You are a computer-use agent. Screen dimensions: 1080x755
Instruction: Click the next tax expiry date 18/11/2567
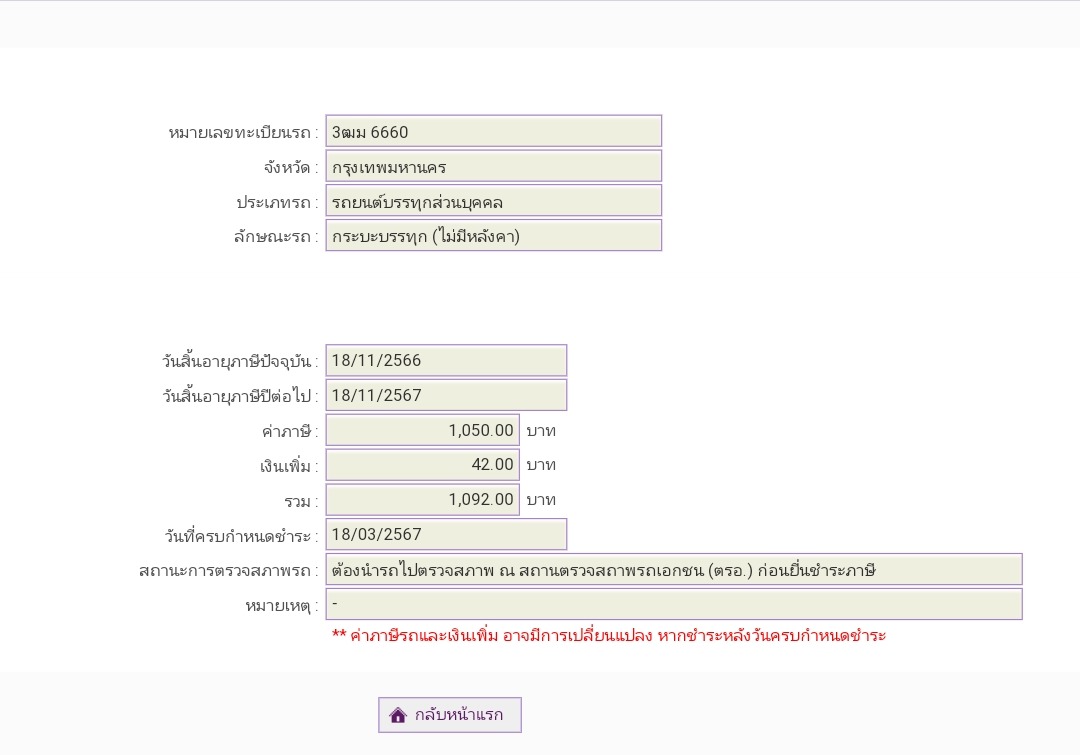pyautogui.click(x=446, y=395)
